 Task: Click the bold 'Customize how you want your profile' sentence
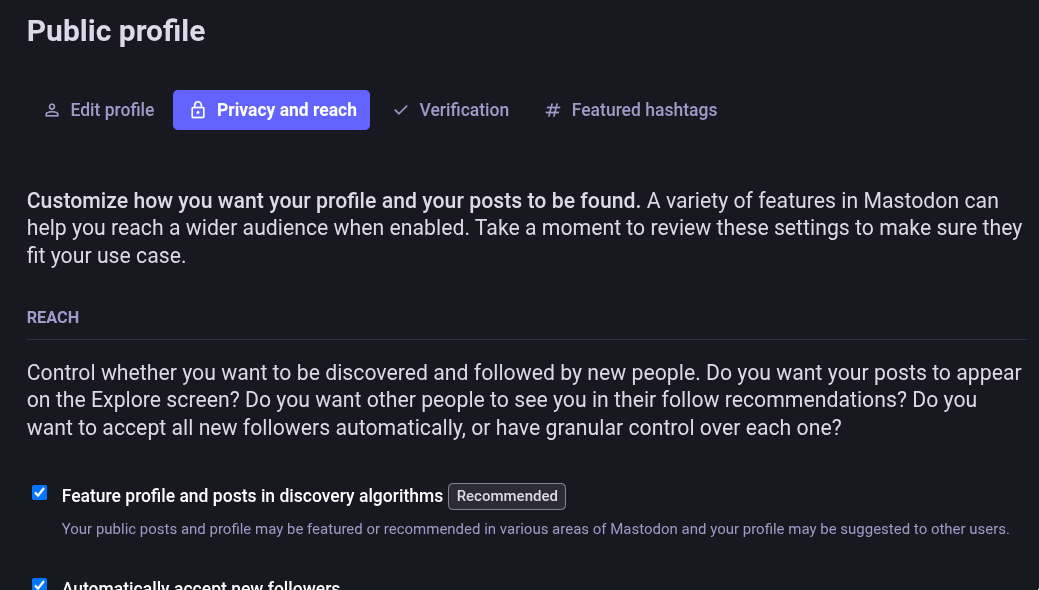(333, 201)
